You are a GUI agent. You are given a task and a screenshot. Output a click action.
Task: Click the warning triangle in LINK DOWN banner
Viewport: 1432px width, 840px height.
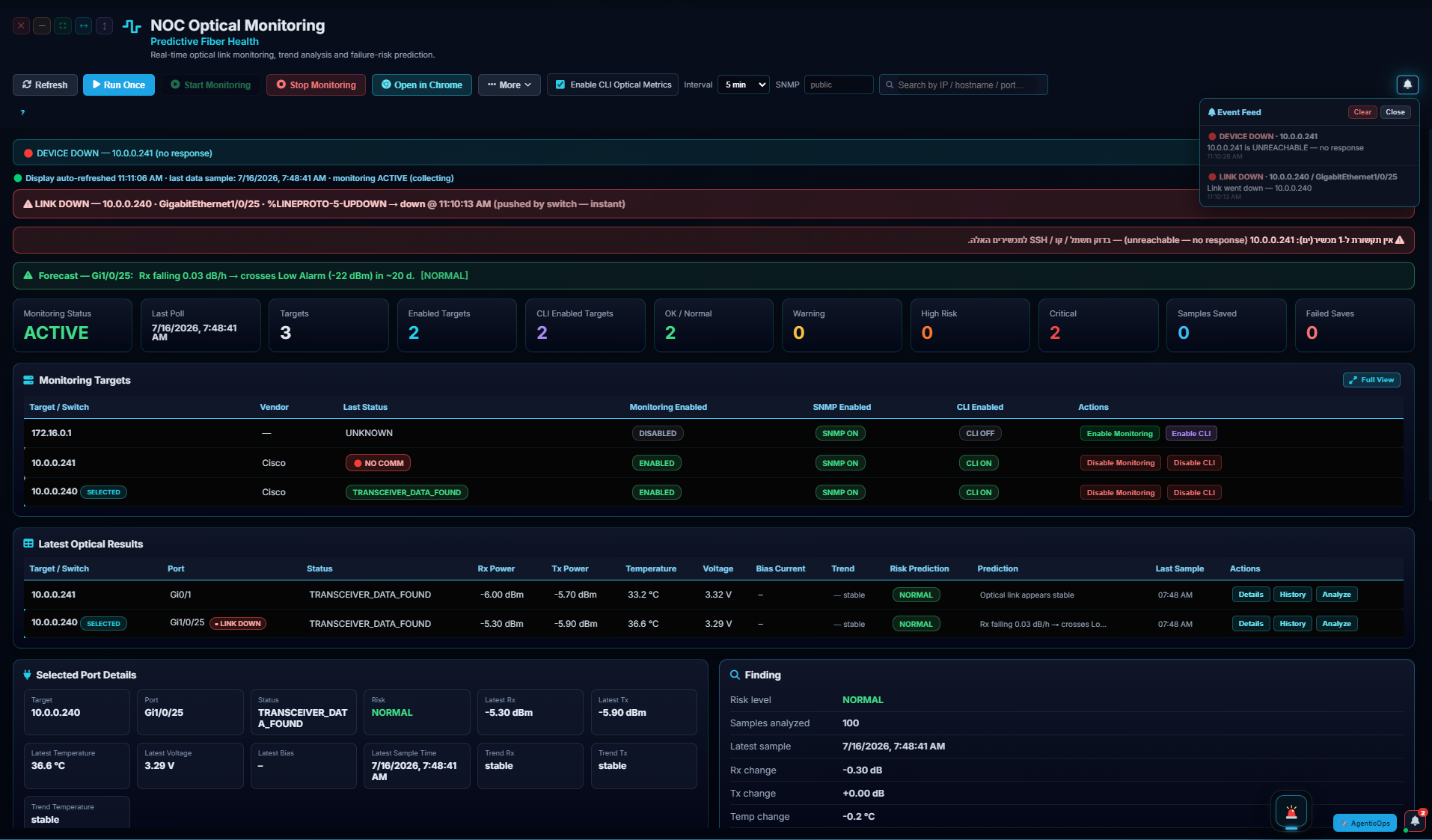click(x=28, y=203)
